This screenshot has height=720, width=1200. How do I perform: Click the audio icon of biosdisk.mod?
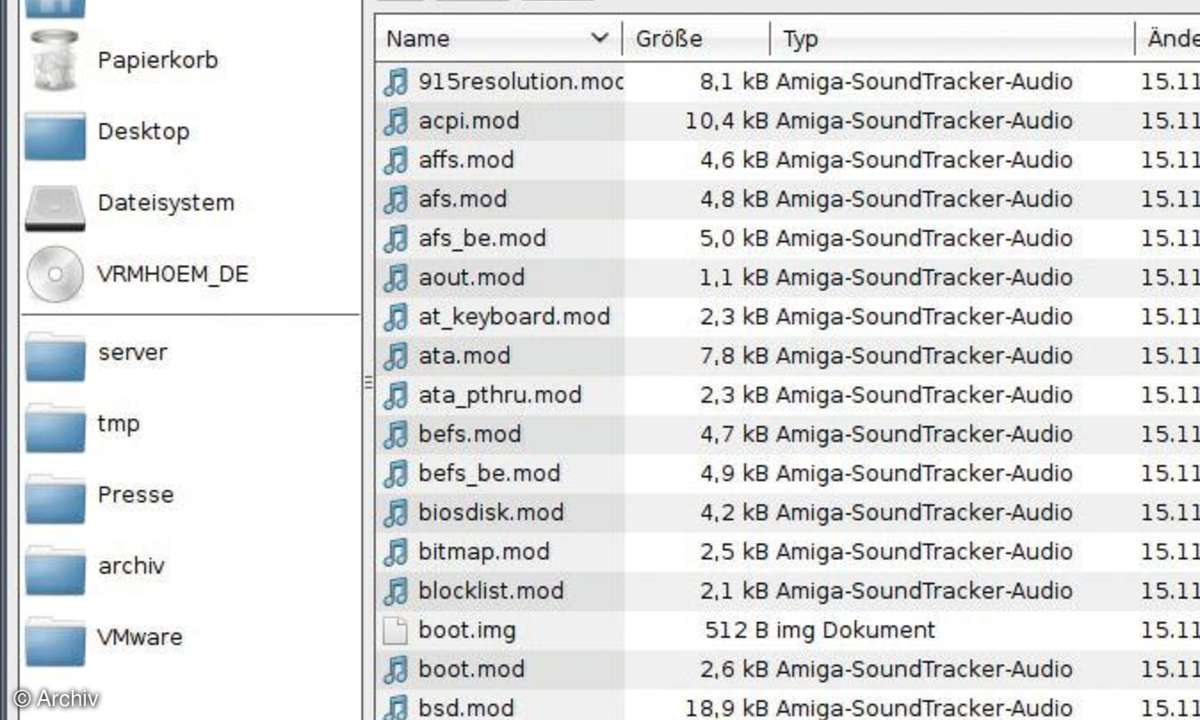tap(396, 513)
